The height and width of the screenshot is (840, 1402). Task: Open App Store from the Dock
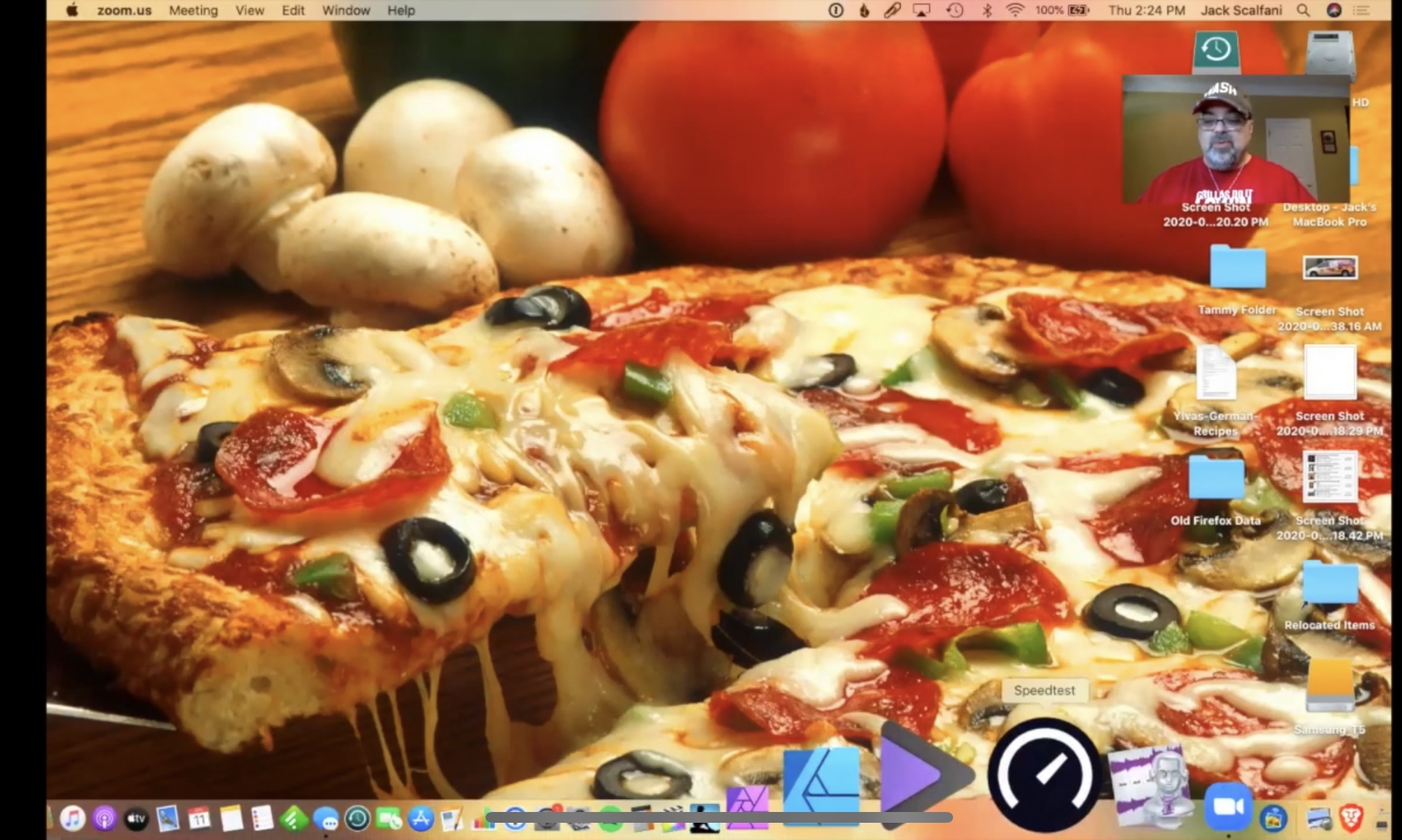(421, 818)
